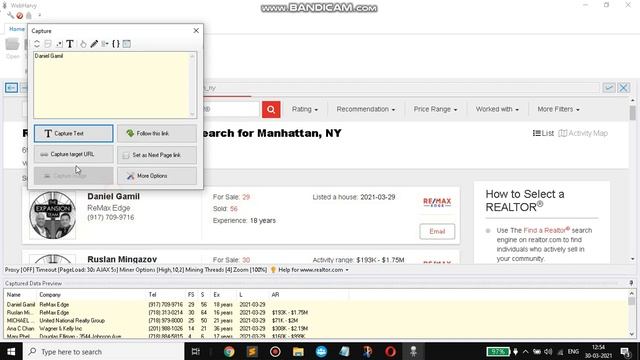Open File Explorer from the taskbar
640x360 pixels.
click(298, 351)
